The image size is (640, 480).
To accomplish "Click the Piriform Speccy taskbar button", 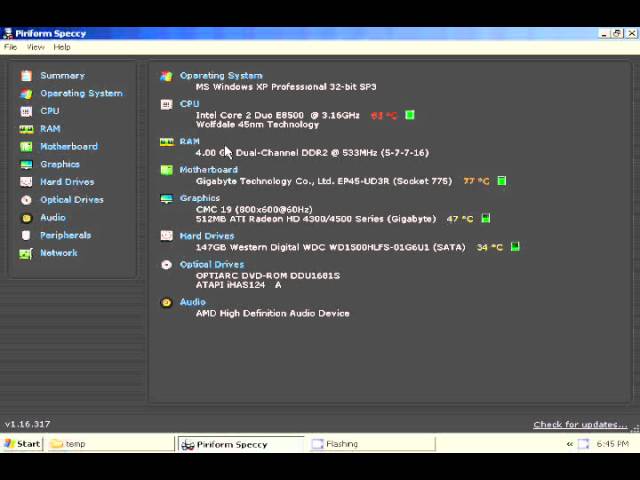I will [240, 444].
